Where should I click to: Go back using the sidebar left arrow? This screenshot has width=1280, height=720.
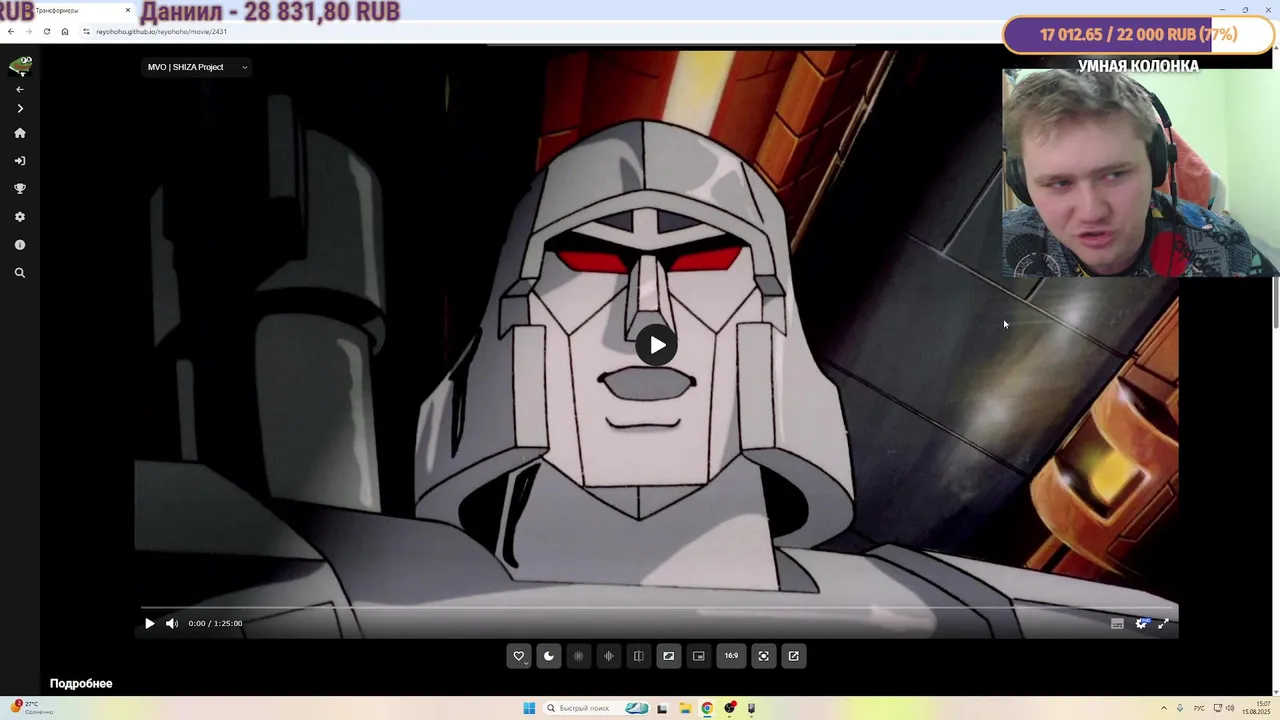19,89
